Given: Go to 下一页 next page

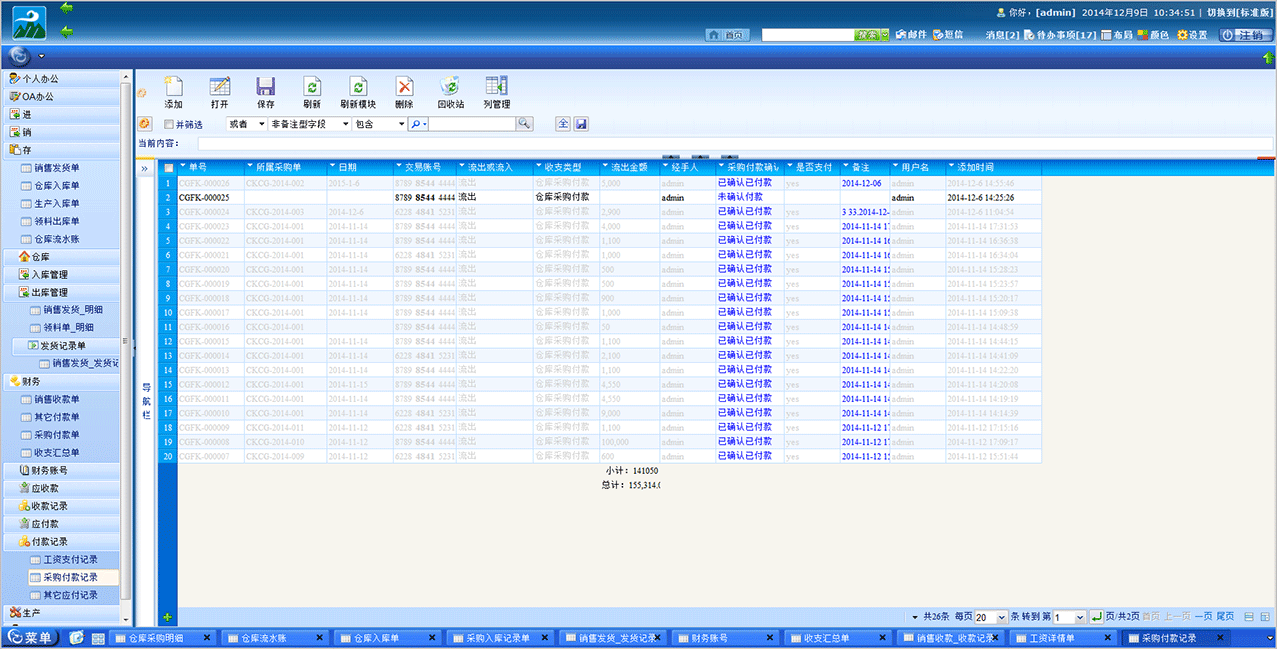Looking at the screenshot, I should pos(1203,617).
